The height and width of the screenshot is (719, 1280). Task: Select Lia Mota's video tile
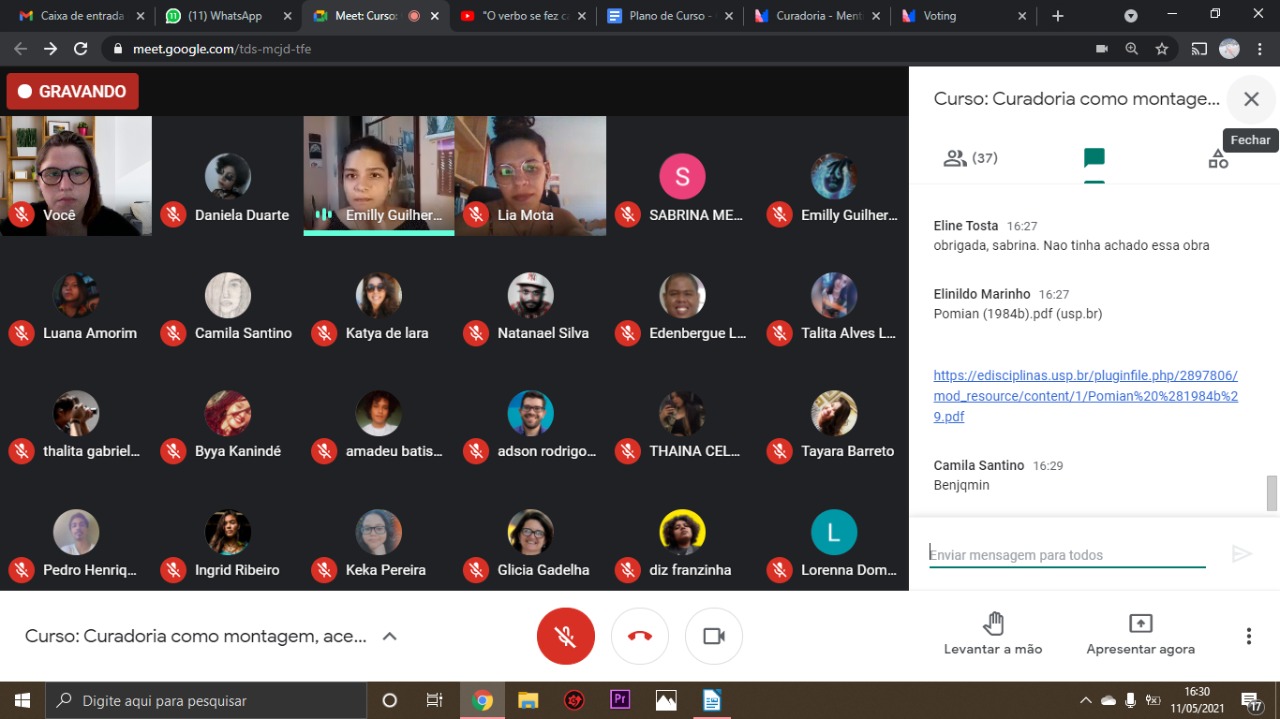[530, 175]
